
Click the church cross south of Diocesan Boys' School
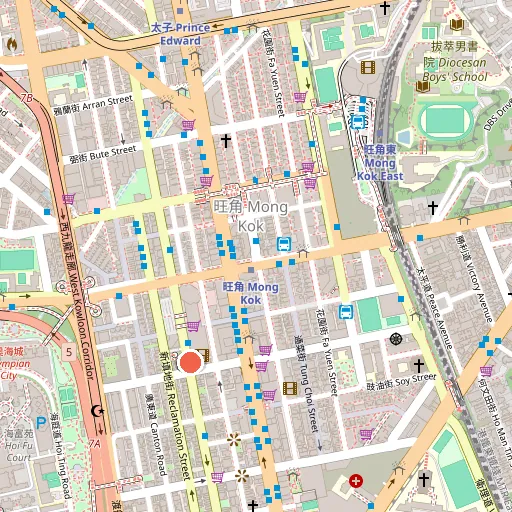(433, 208)
